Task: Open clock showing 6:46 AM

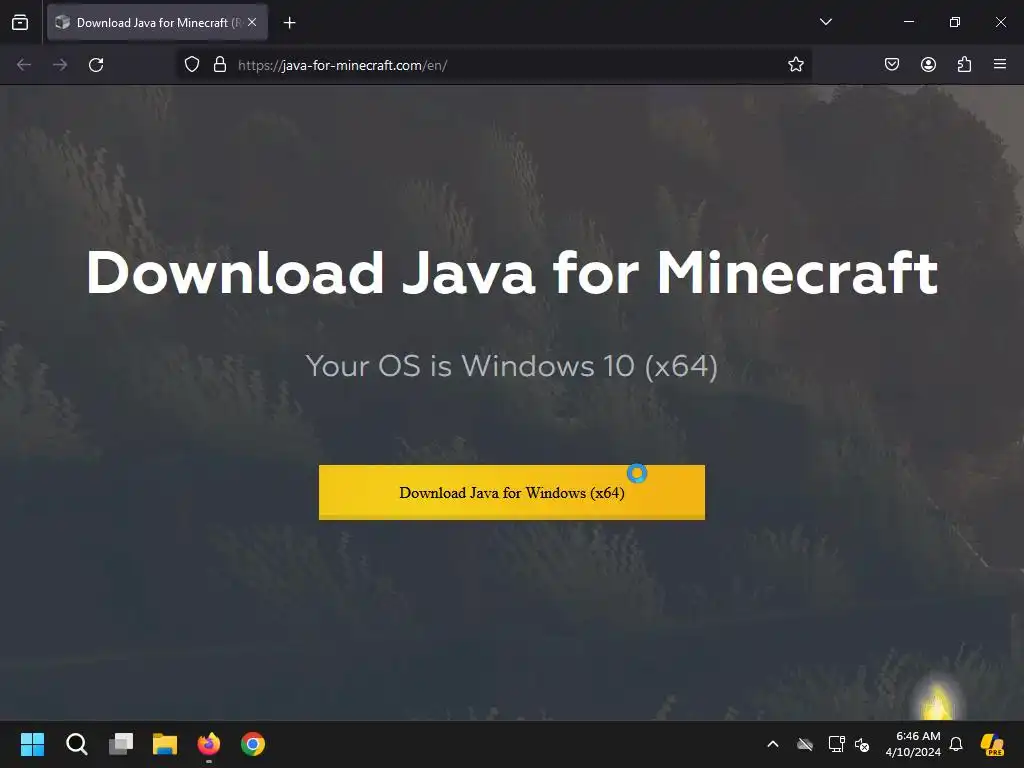Action: [x=913, y=744]
